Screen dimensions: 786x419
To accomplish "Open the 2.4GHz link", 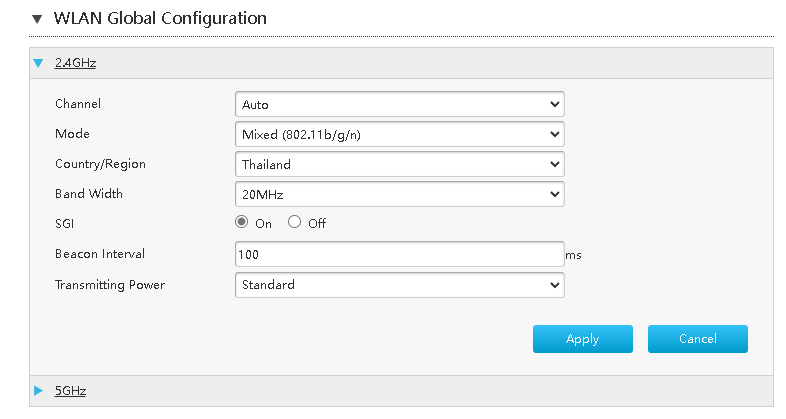I will tap(75, 63).
